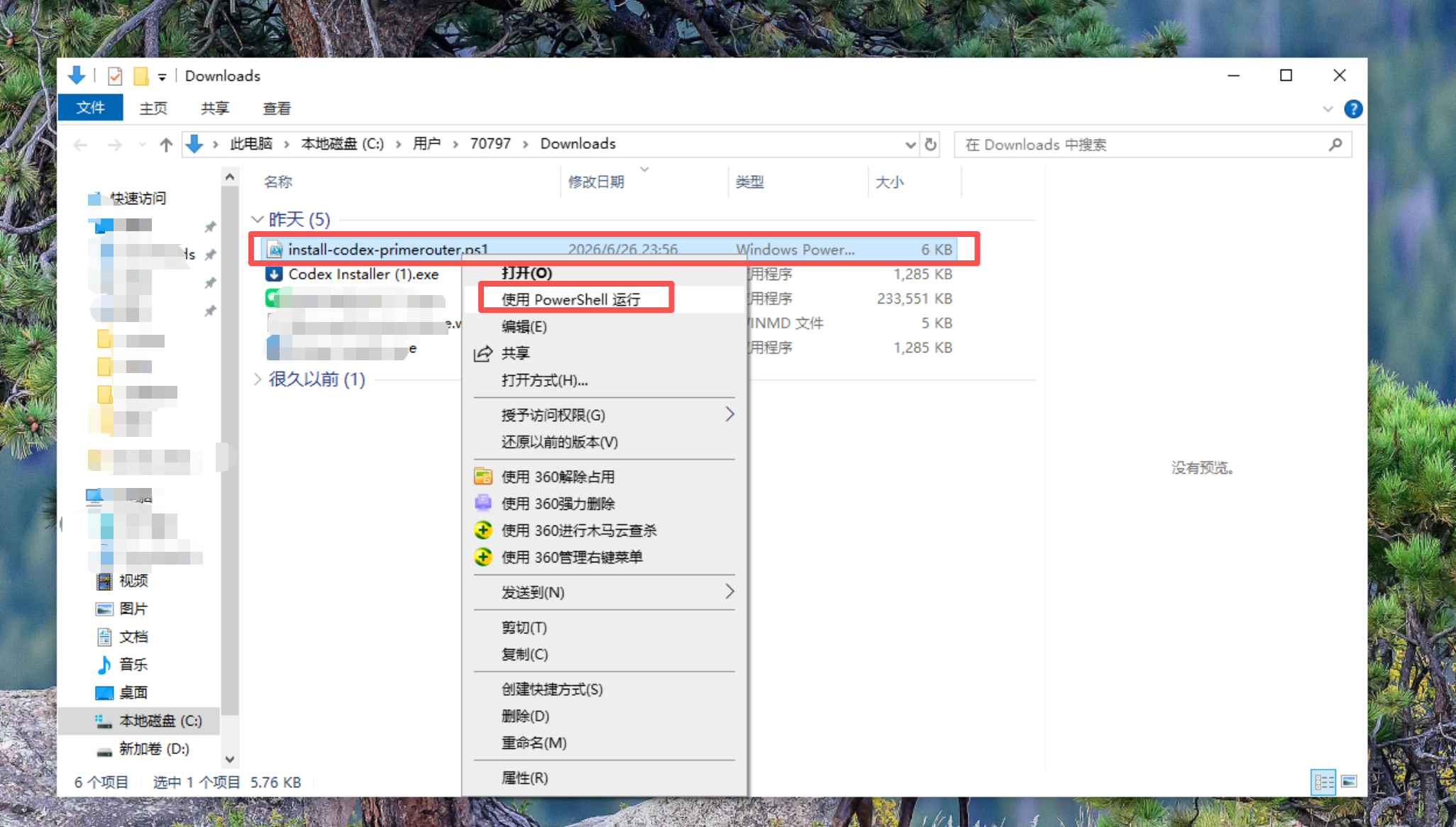Open 桌面 in the navigation pane
The width and height of the screenshot is (1456, 827).
click(x=133, y=693)
